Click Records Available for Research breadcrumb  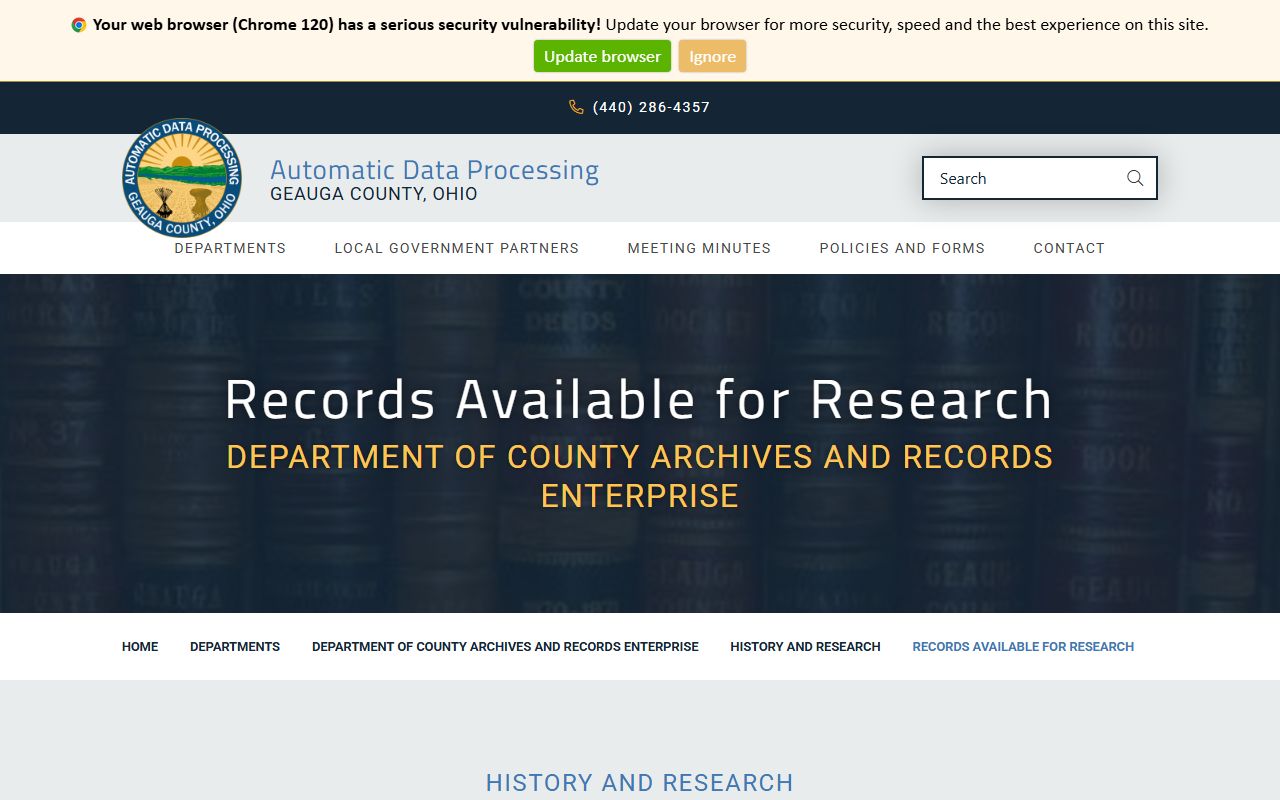pos(1023,647)
